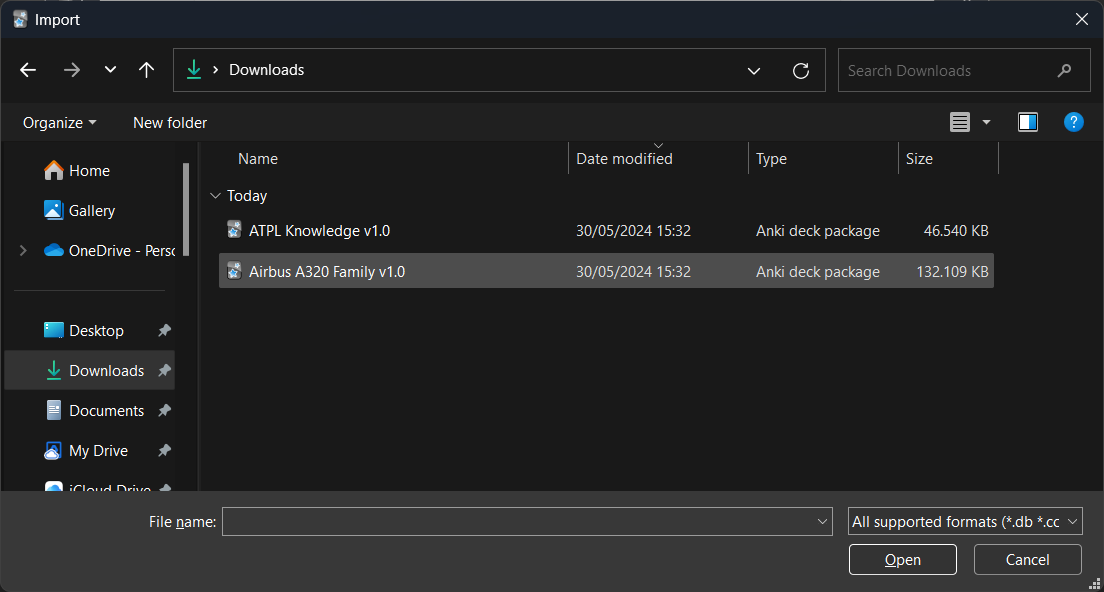Click the pin icon next to Downloads
Screen dimensions: 1104x592
164,370
